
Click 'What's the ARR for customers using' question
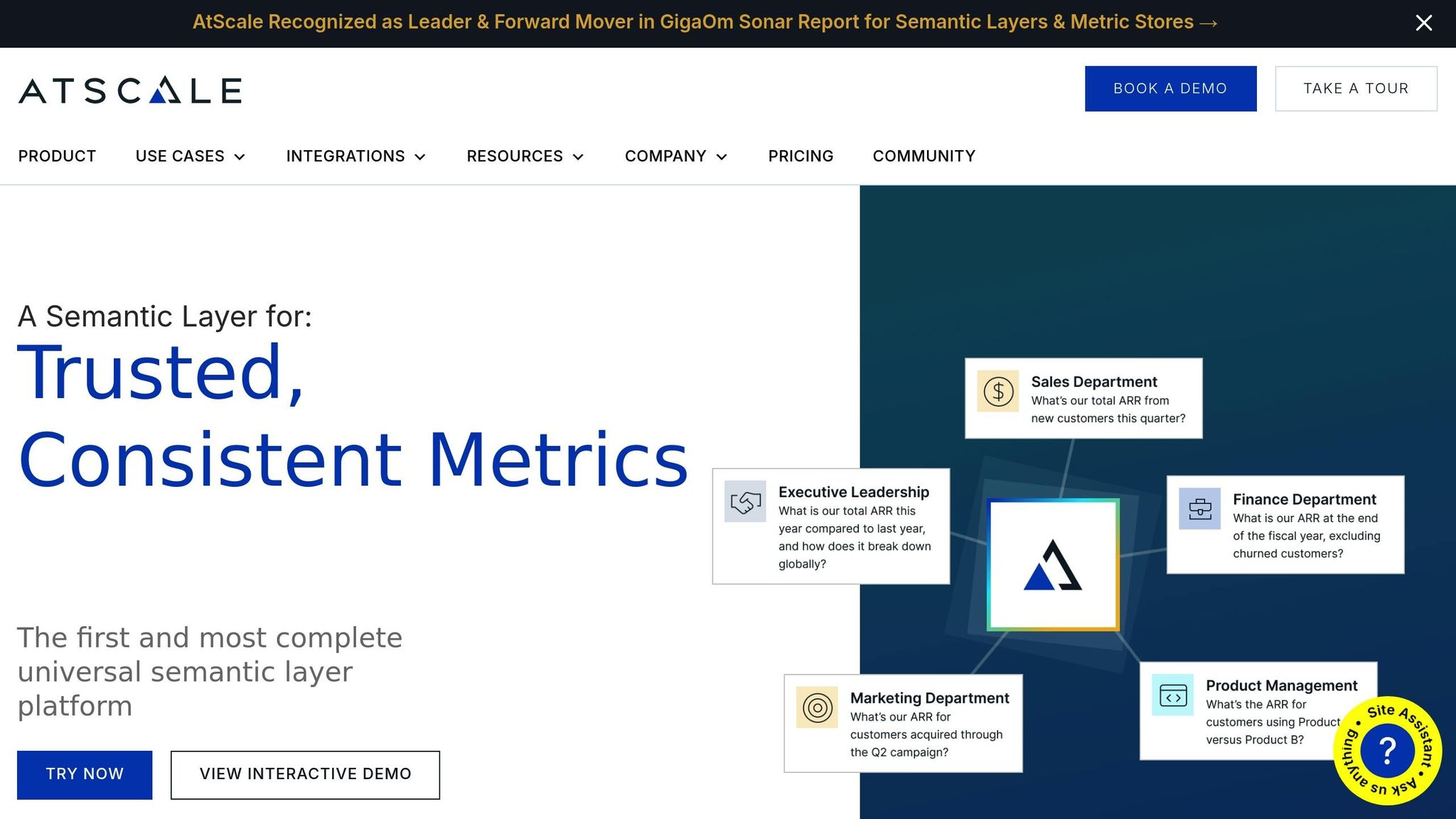pyautogui.click(x=1274, y=722)
